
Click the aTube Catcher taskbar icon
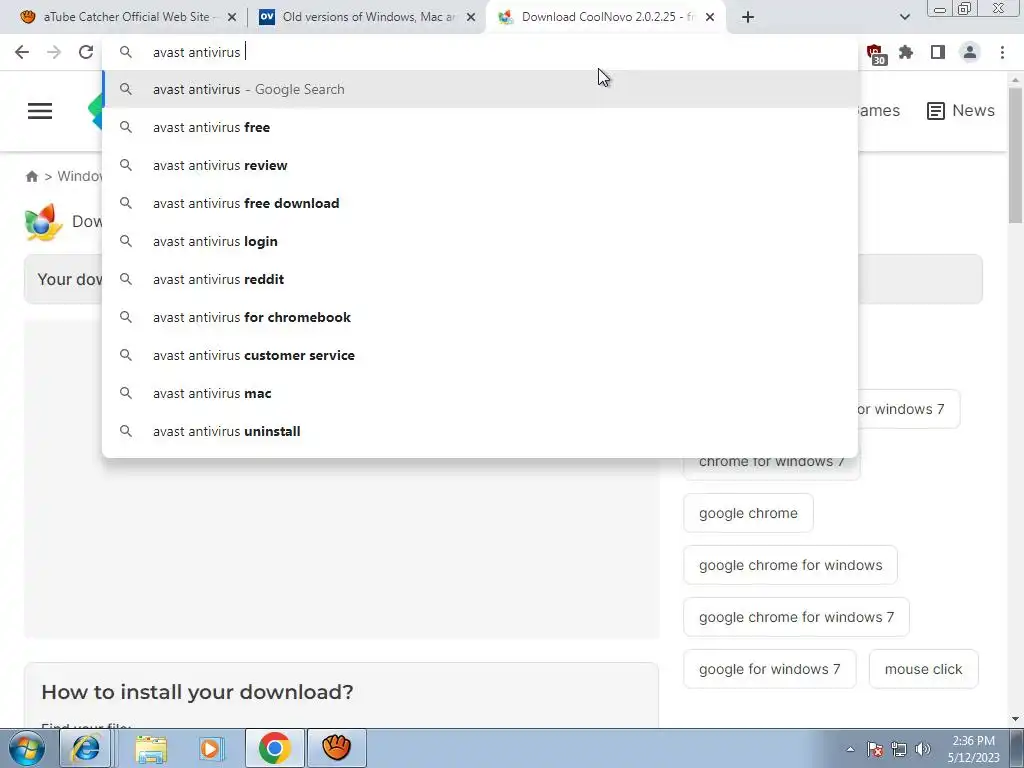tap(337, 748)
